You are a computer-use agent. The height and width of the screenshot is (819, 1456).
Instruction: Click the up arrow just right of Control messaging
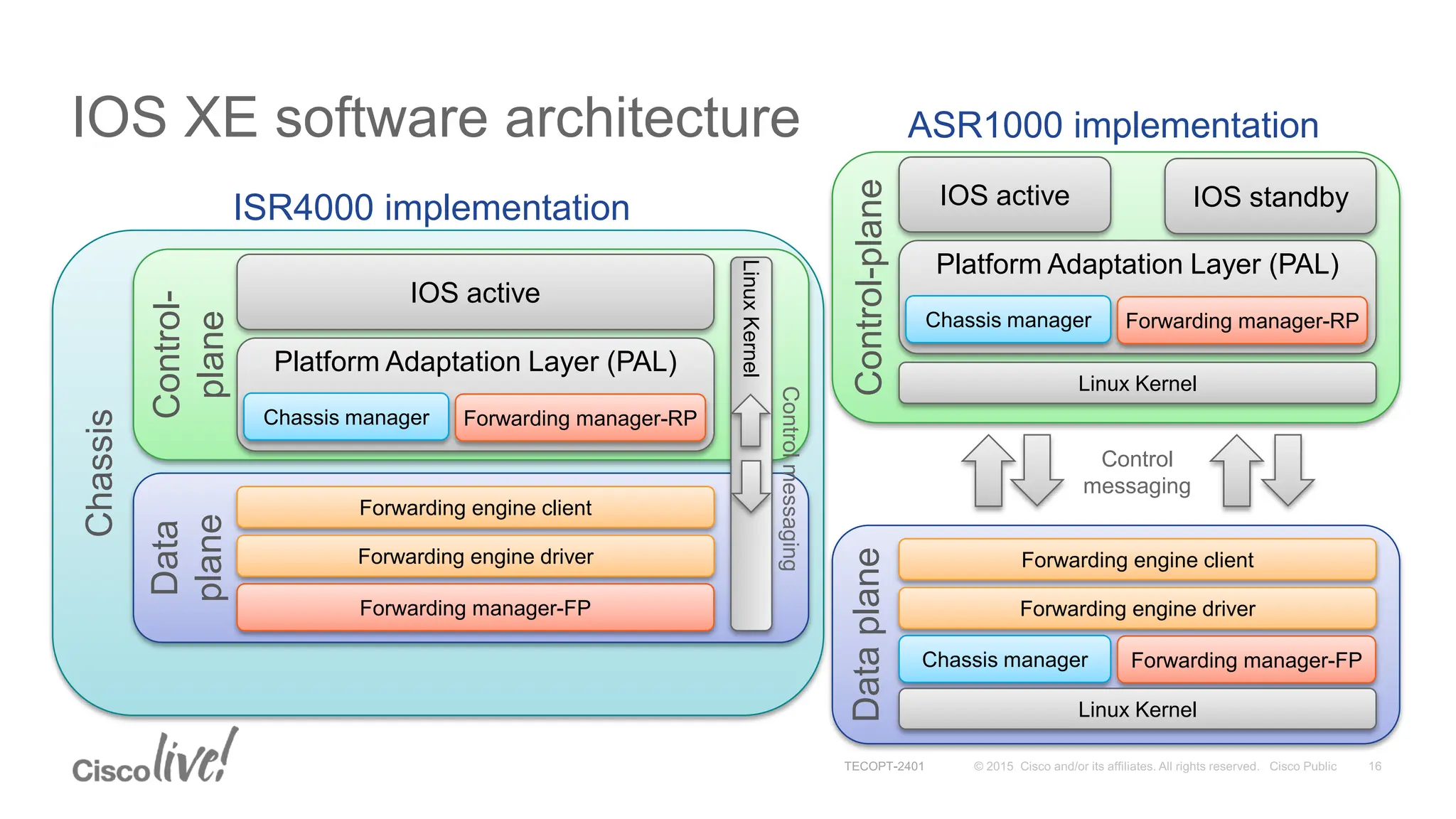click(1237, 471)
